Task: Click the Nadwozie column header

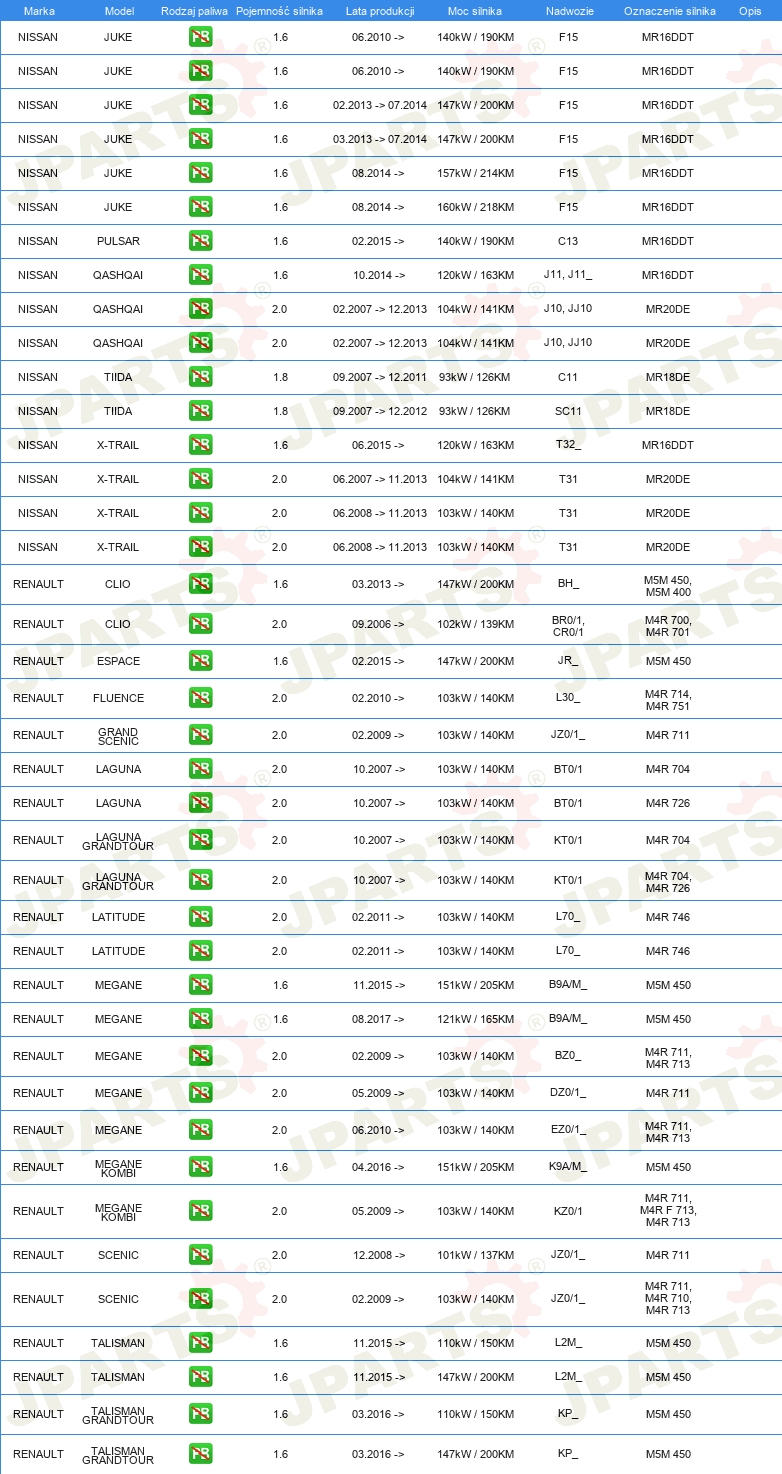Action: pos(568,11)
